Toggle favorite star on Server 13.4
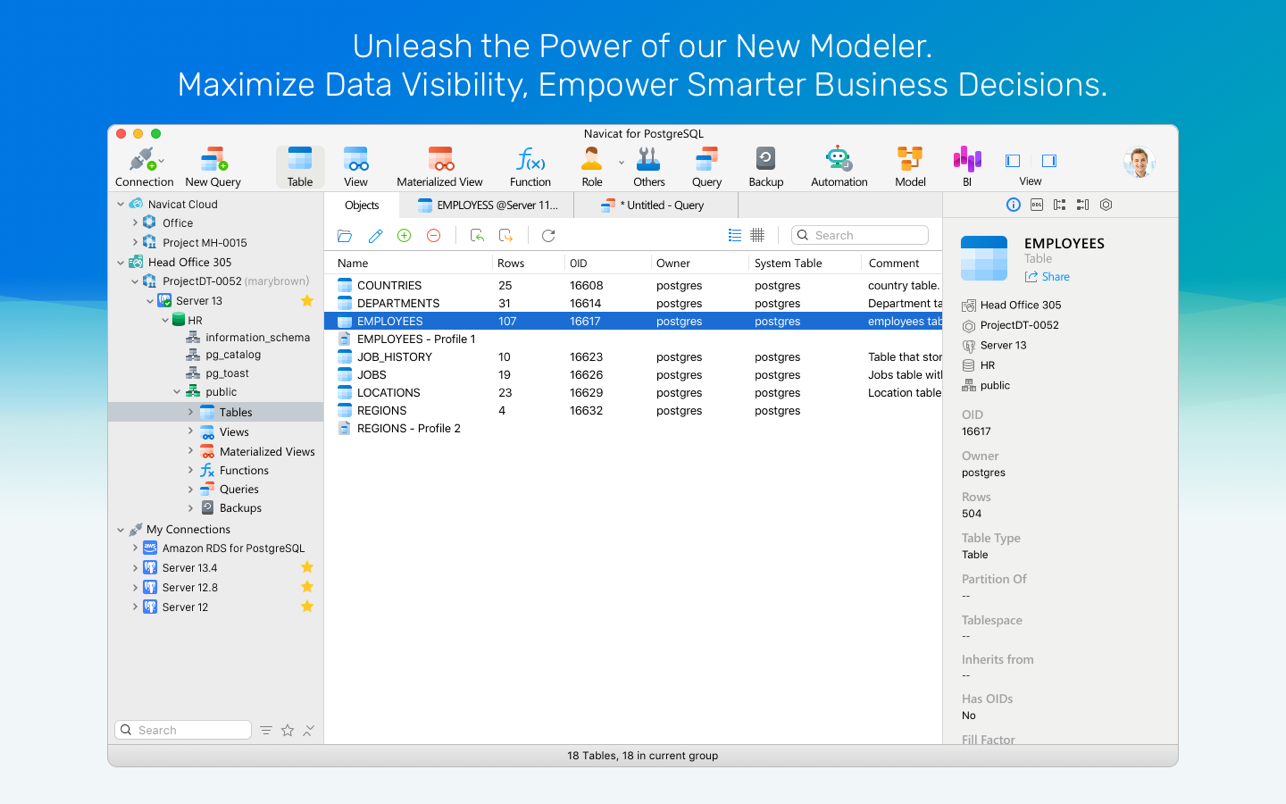The height and width of the screenshot is (804, 1286). [x=307, y=568]
